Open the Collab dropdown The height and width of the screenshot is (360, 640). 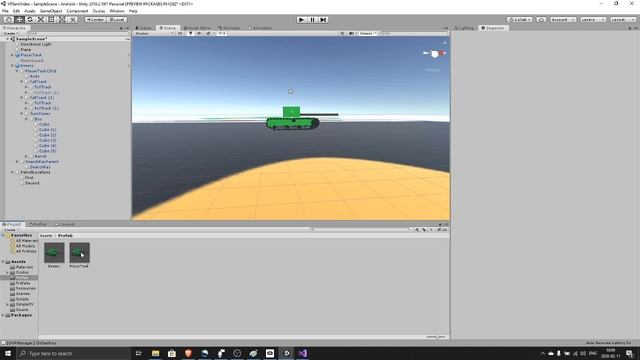[520, 20]
